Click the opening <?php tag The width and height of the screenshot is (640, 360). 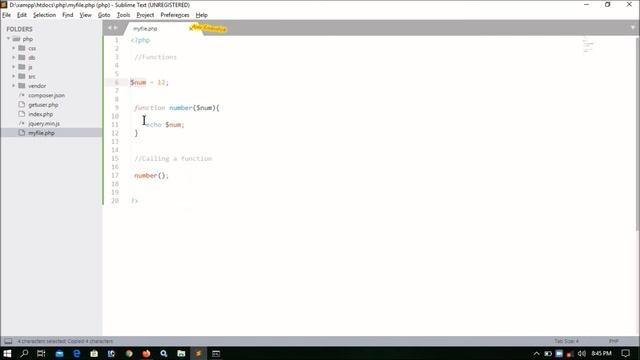point(140,40)
